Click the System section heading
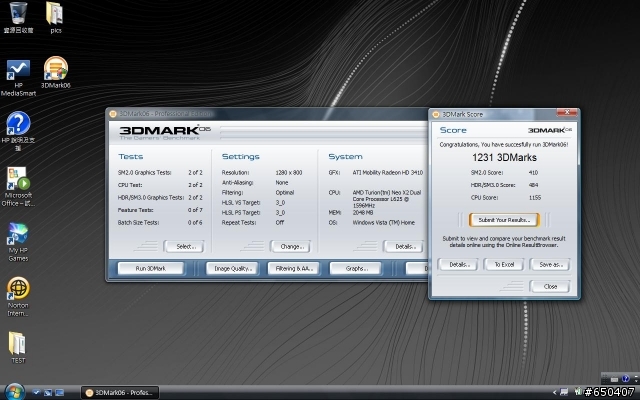The image size is (640, 400). click(x=345, y=156)
